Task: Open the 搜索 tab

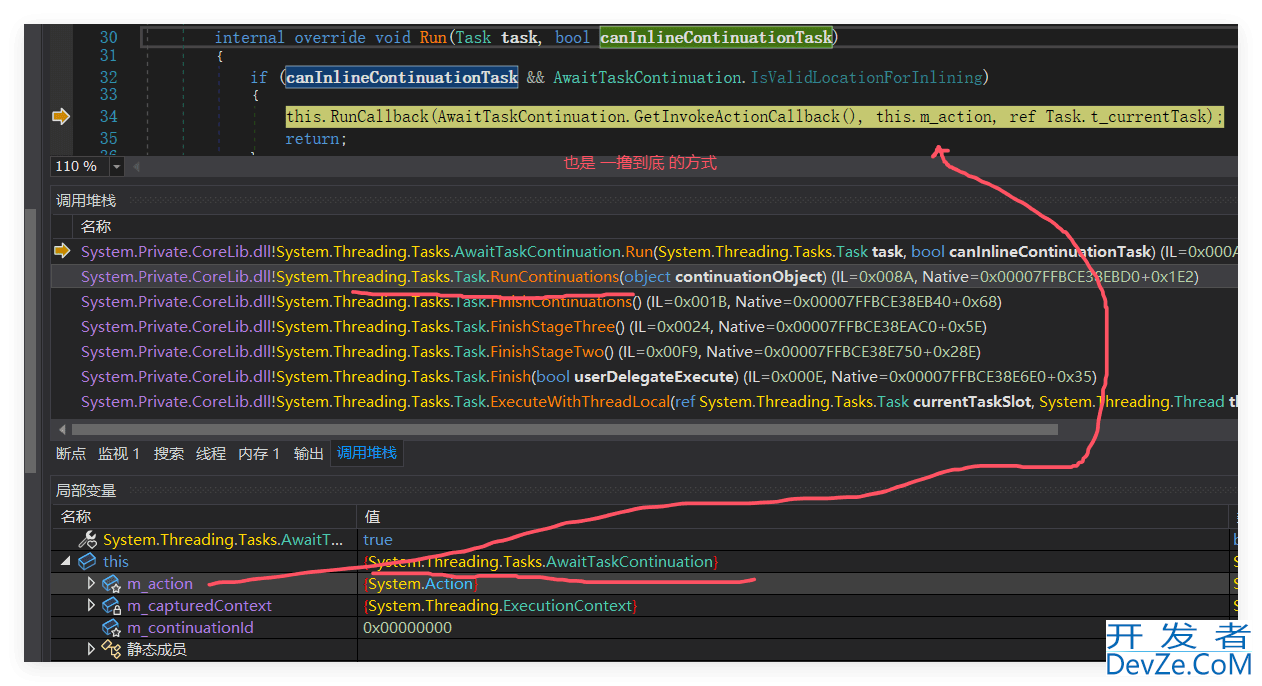Action: [x=169, y=454]
